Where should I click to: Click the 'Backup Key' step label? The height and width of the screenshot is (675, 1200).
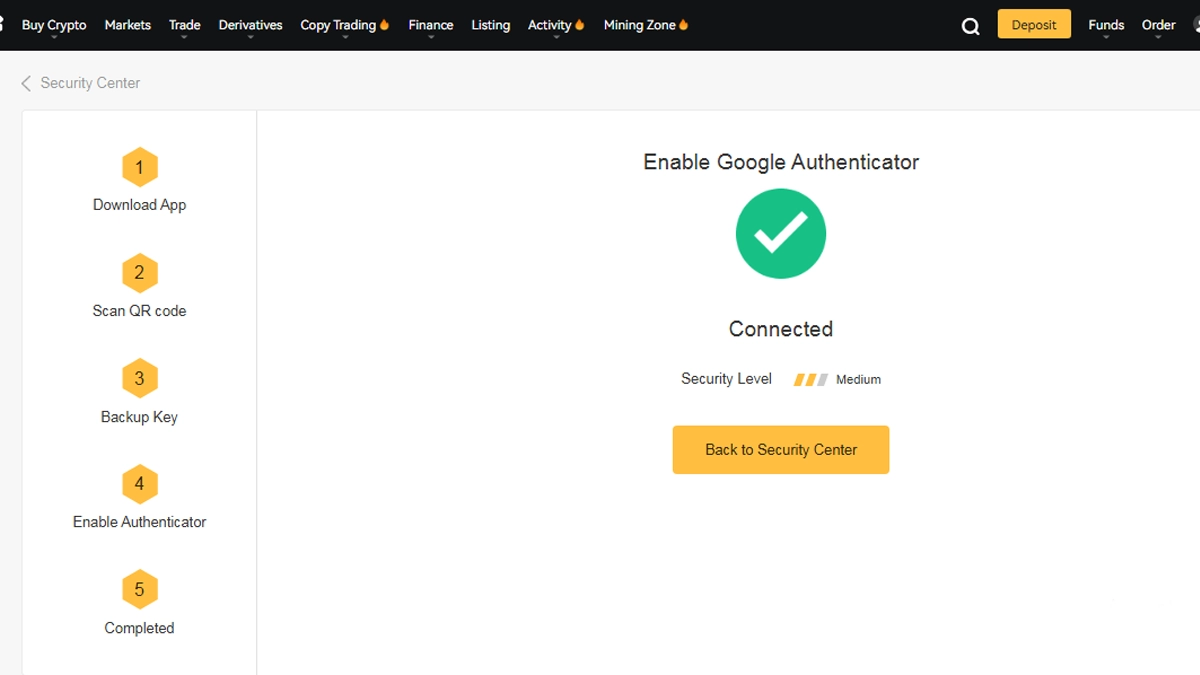point(139,417)
